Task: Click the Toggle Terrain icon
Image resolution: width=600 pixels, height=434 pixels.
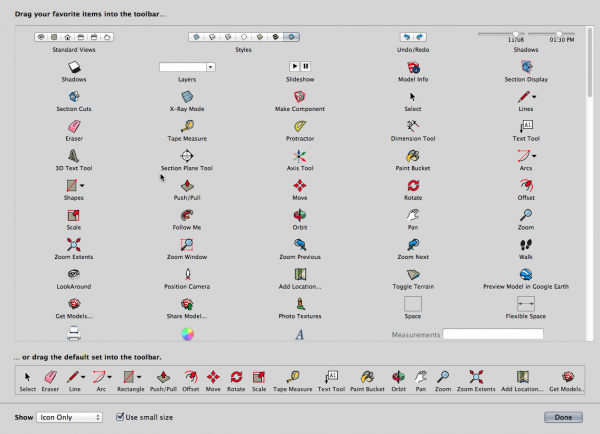Action: click(x=413, y=274)
